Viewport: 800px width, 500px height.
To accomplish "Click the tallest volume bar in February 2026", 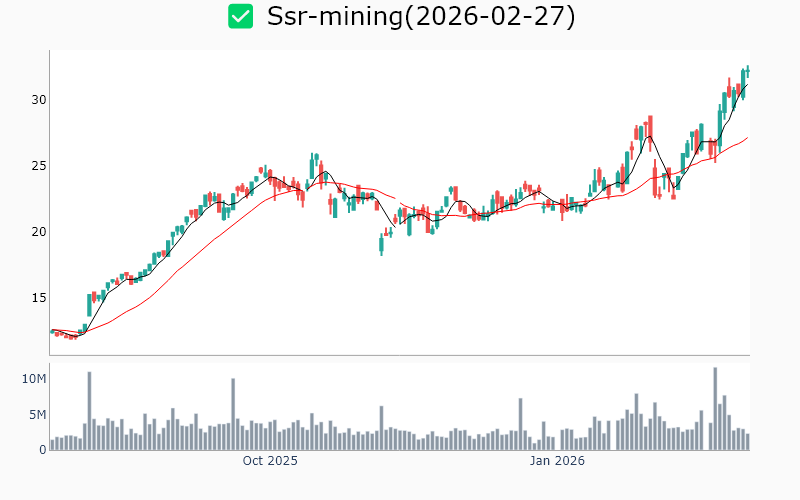I will [715, 409].
